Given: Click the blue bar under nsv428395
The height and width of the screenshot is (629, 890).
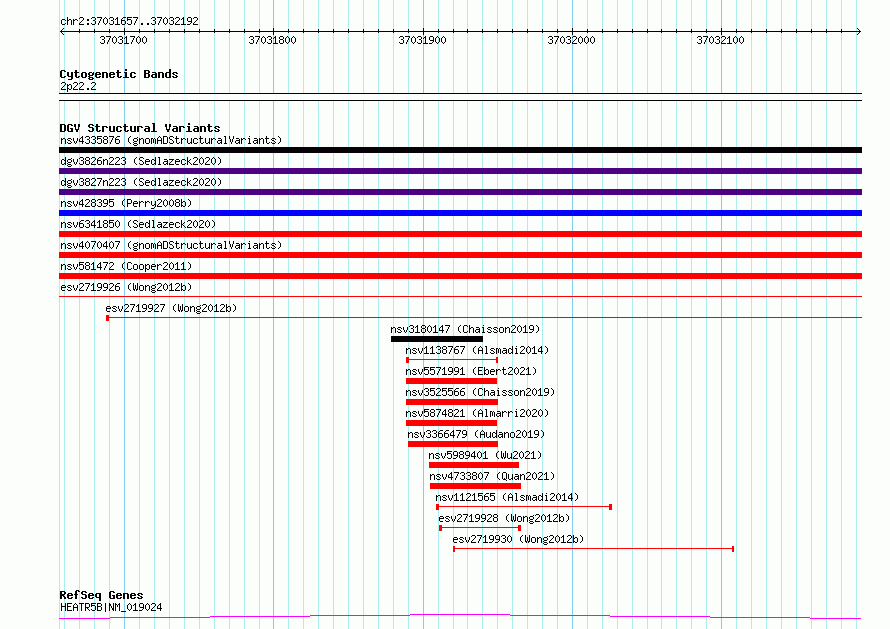Looking at the screenshot, I should 460,213.
